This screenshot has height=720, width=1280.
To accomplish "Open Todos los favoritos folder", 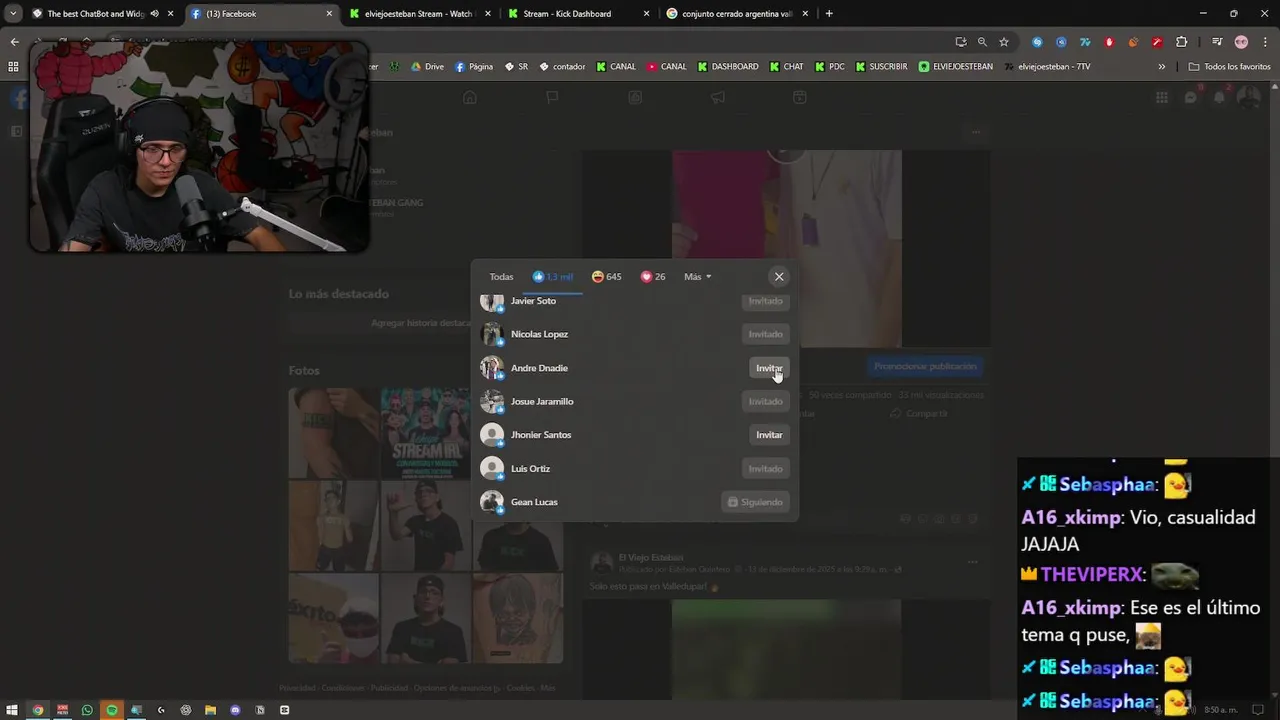I will click(1229, 67).
